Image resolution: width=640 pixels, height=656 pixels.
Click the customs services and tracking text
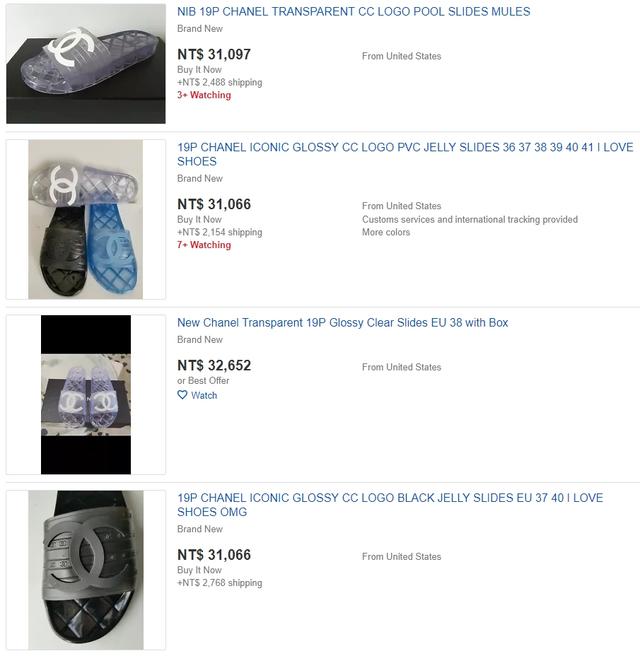pyautogui.click(x=469, y=220)
